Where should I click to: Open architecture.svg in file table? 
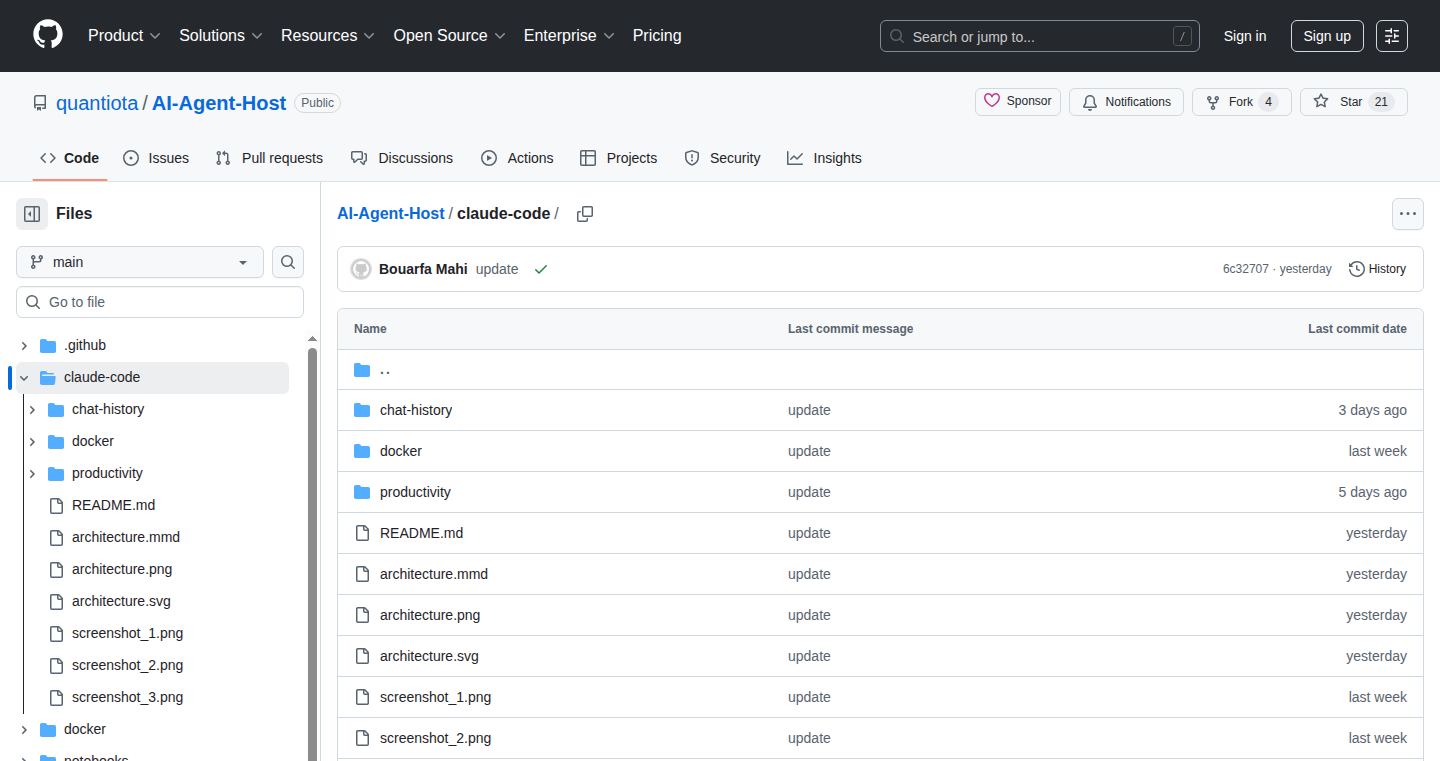429,656
